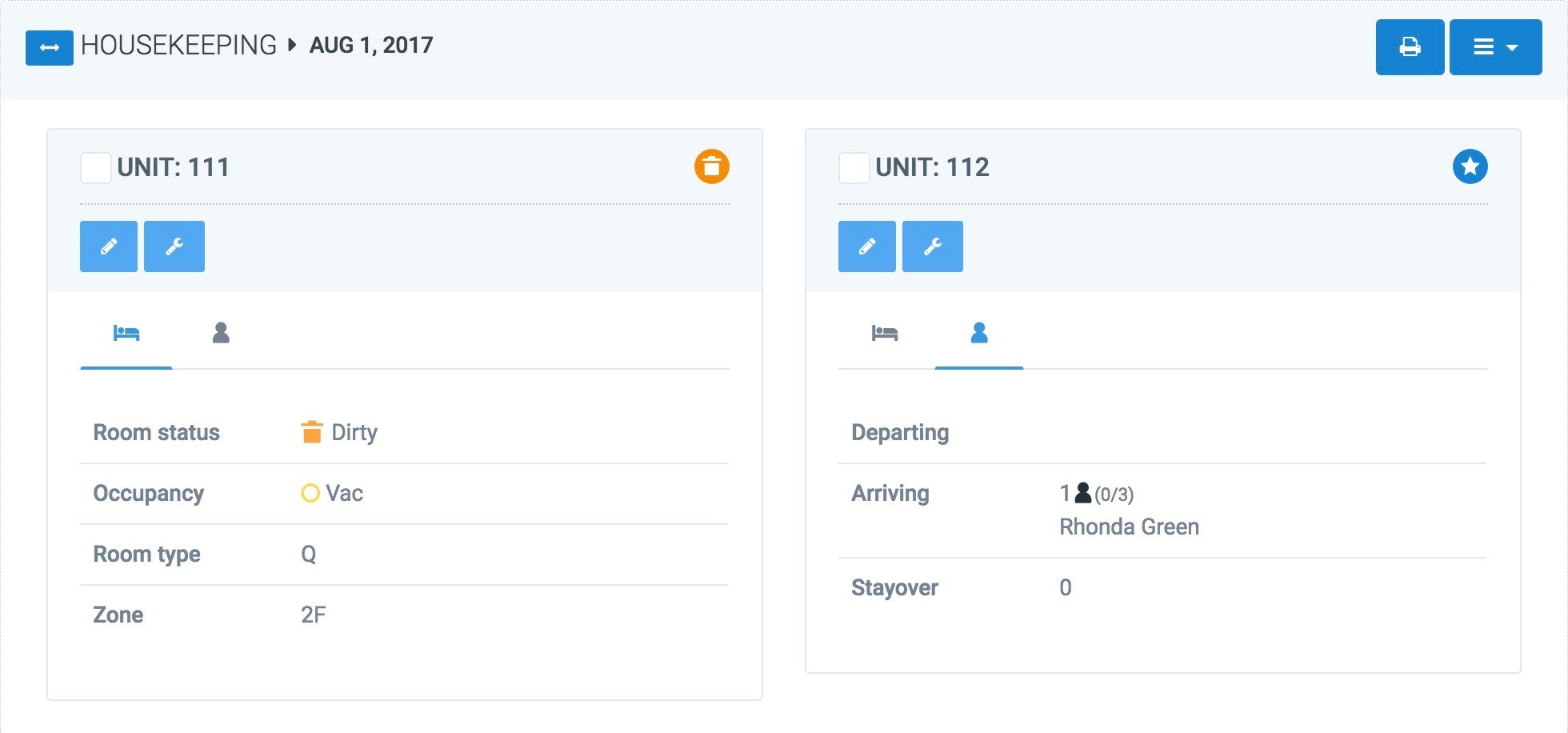Switch to the guest tab in Unit 112
The width and height of the screenshot is (1568, 733).
click(x=979, y=333)
